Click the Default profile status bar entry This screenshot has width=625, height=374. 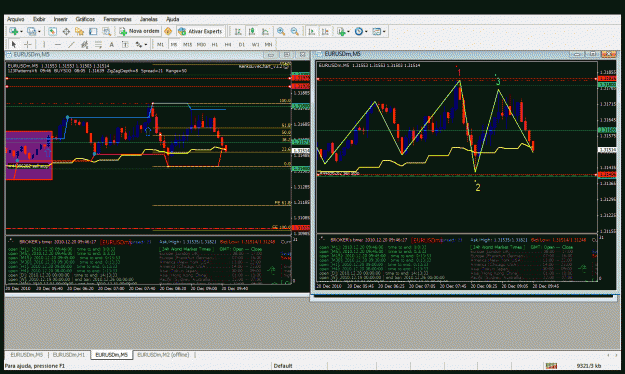coord(283,366)
